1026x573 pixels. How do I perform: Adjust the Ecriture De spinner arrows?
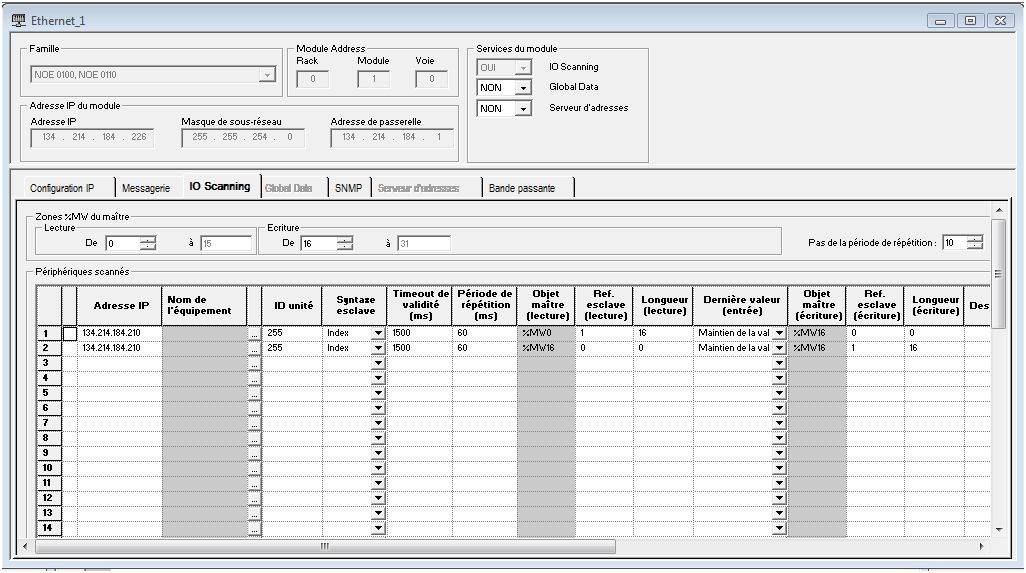(x=345, y=243)
